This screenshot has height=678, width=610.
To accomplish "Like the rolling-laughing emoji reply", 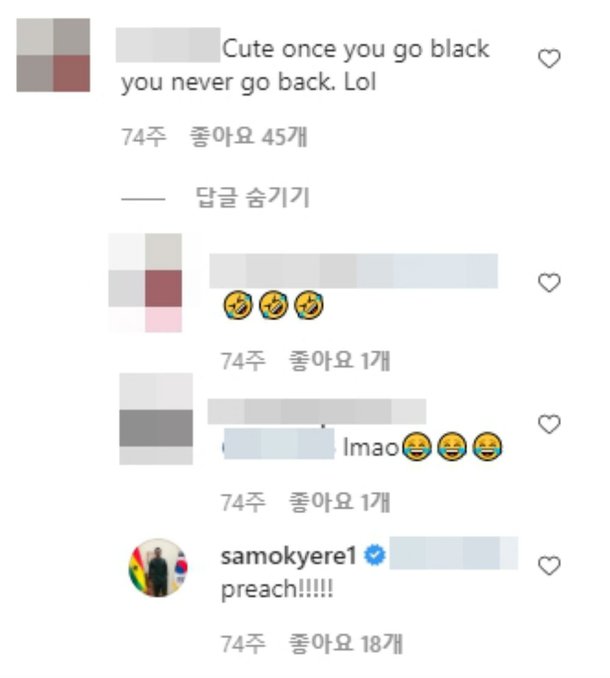I will click(x=549, y=283).
